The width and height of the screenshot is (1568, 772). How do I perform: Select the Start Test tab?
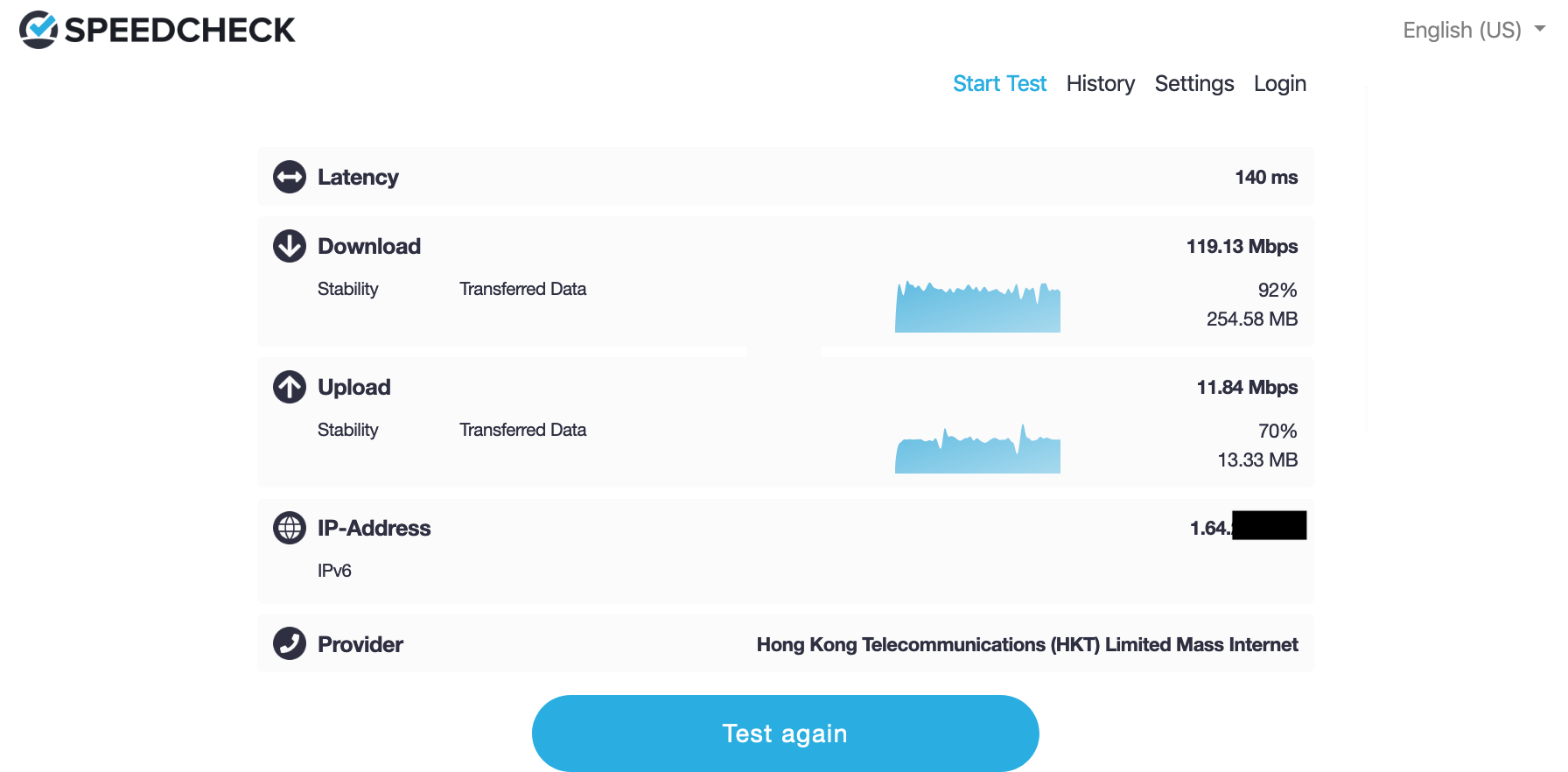coord(999,83)
